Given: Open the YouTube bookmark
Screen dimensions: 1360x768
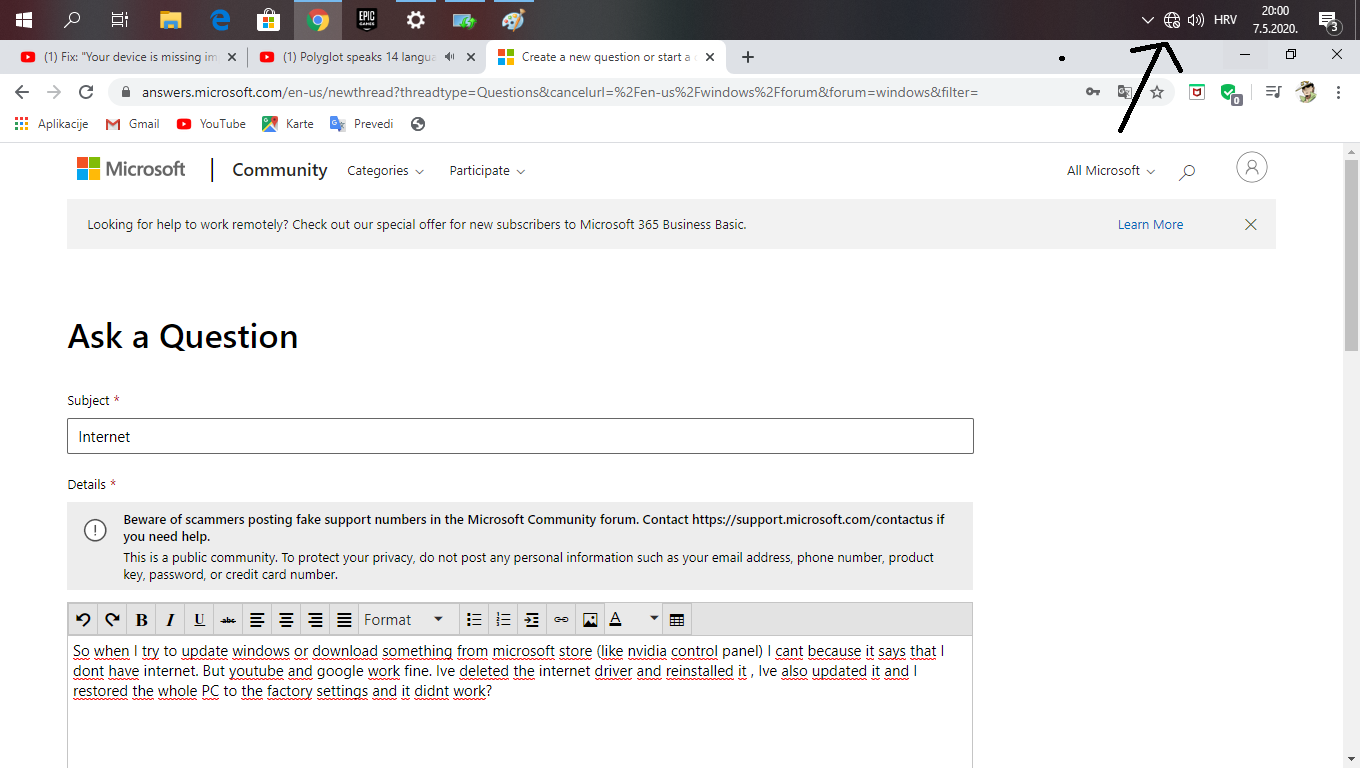Looking at the screenshot, I should click(211, 124).
